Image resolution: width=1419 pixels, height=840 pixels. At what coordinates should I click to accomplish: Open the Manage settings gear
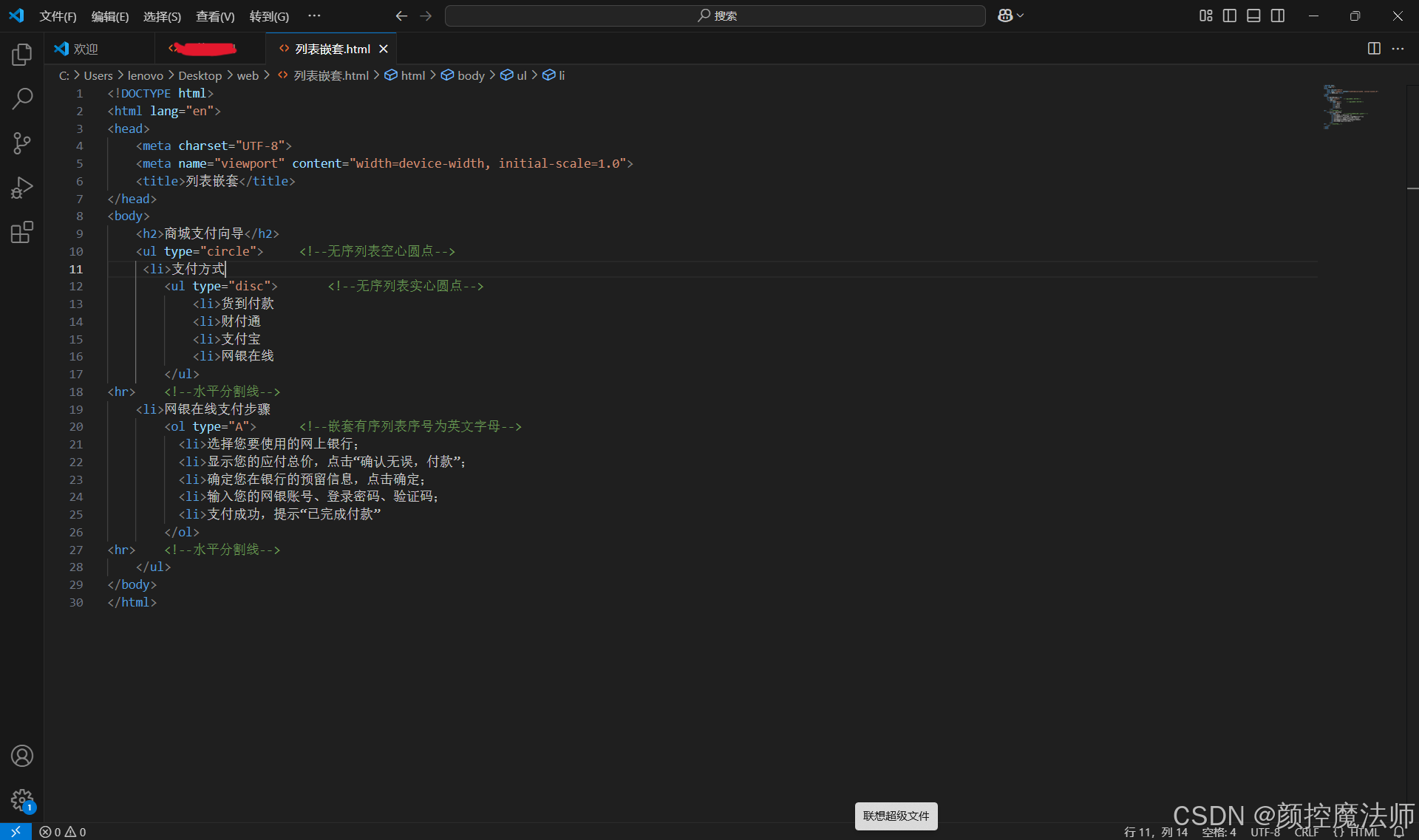[21, 801]
